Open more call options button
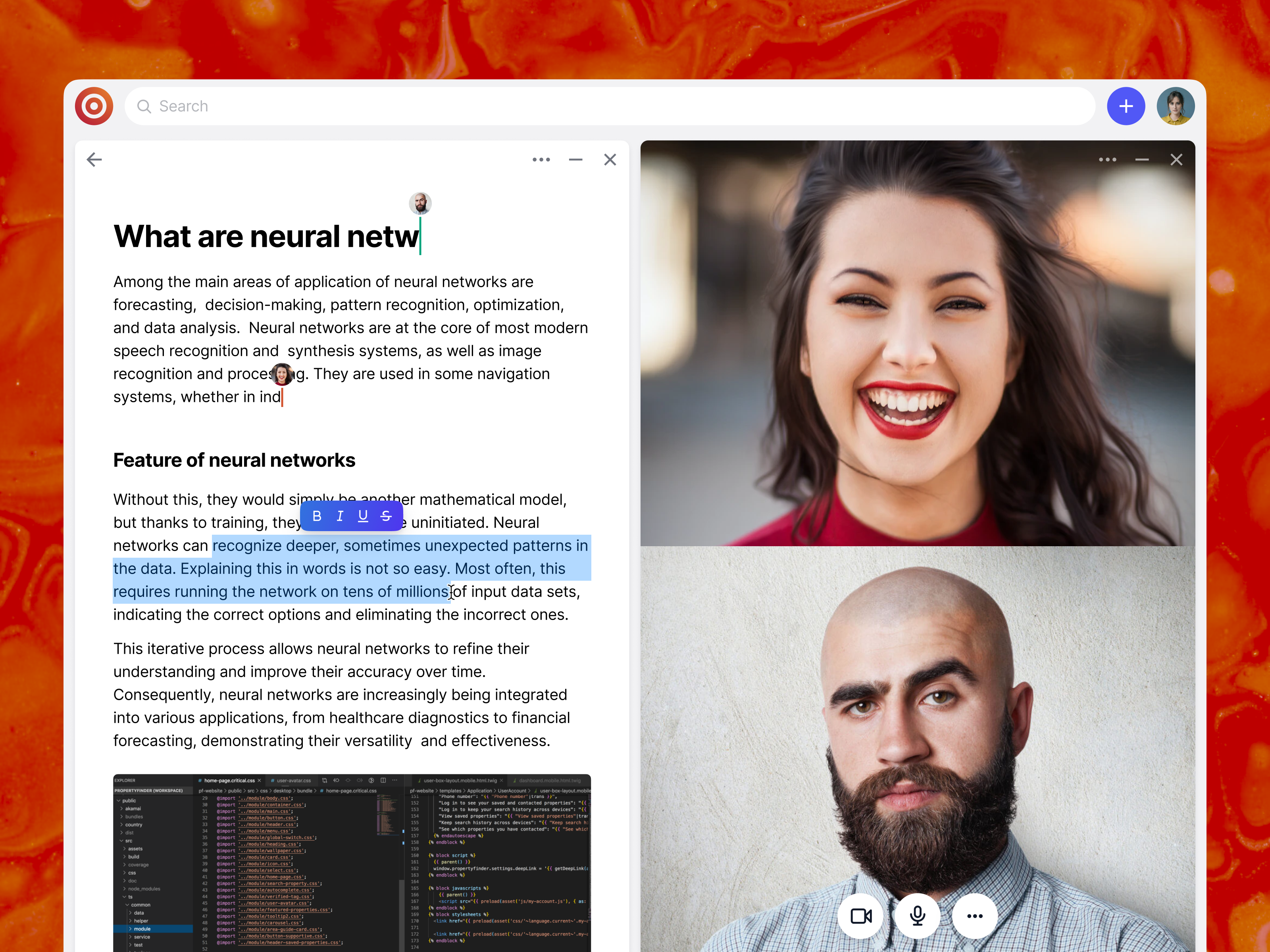 click(974, 916)
